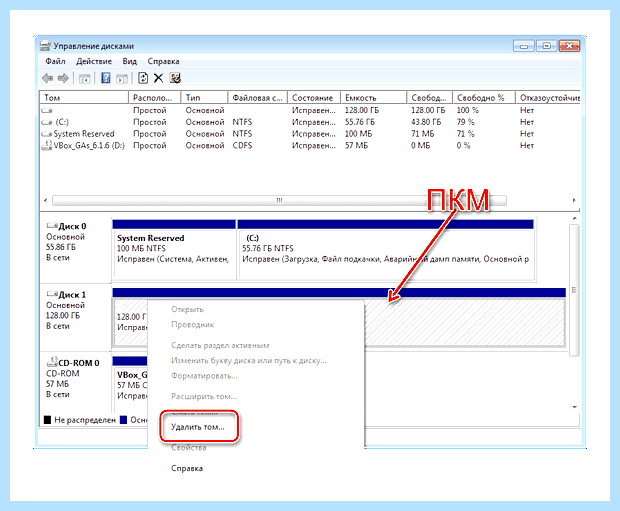
Task: Select the VBox_GAs_6.1.6 (D:) disc icon
Action: click(x=47, y=146)
